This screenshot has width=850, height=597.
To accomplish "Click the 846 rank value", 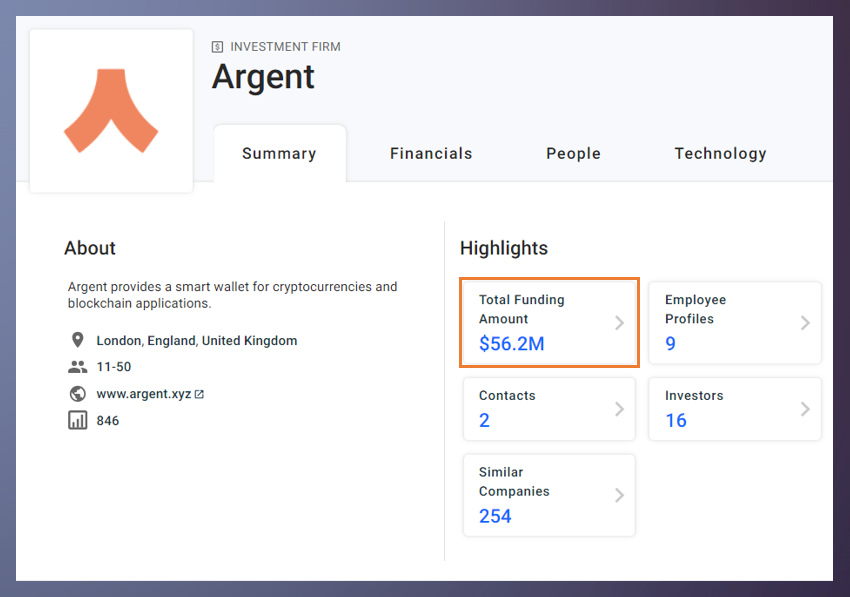I will pyautogui.click(x=108, y=421).
